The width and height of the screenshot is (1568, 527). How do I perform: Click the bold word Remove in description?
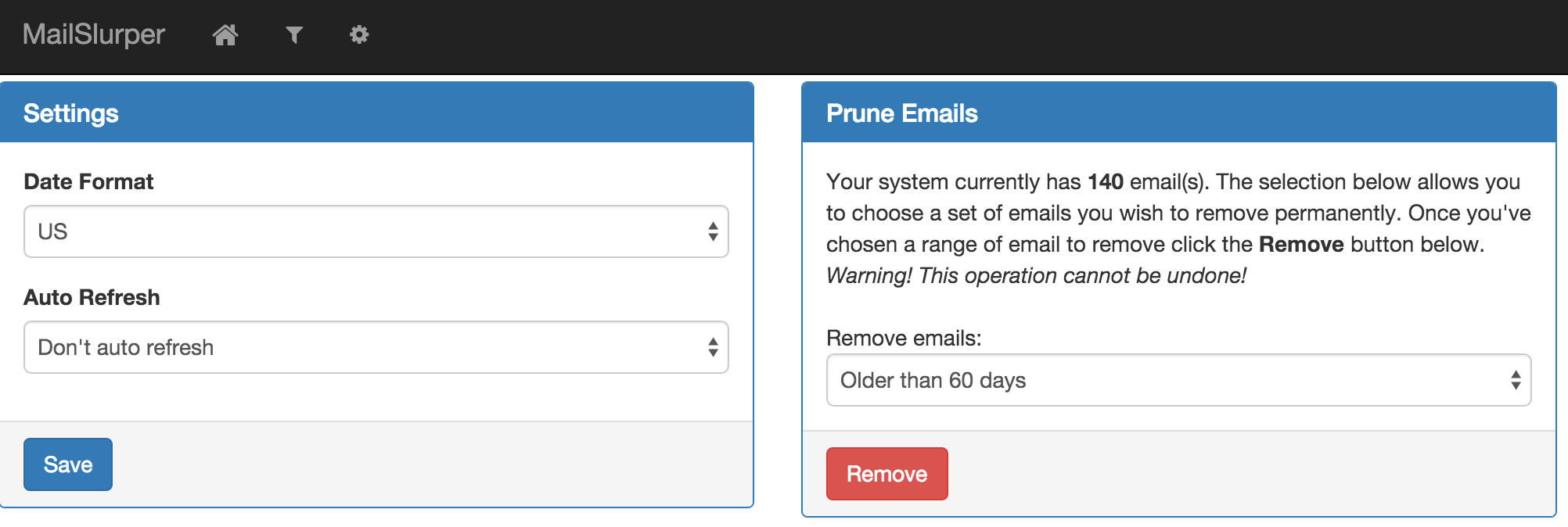tap(1301, 244)
